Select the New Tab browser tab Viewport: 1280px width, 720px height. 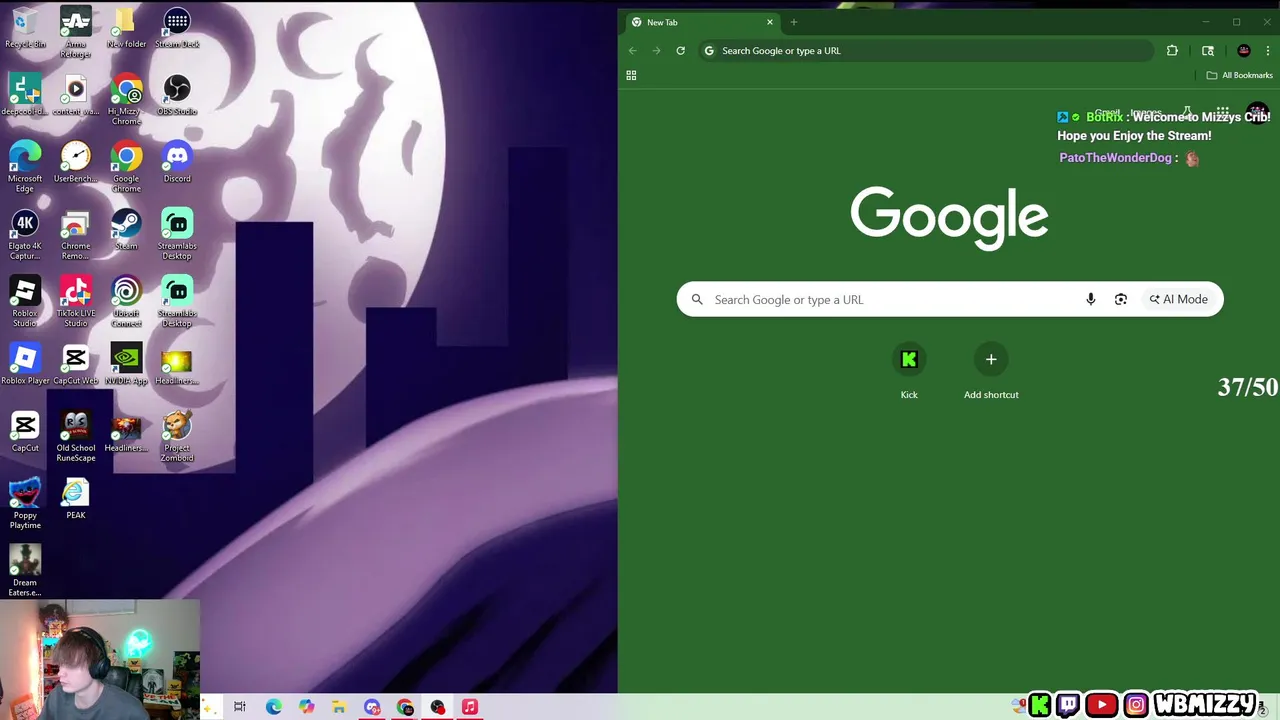coord(702,22)
